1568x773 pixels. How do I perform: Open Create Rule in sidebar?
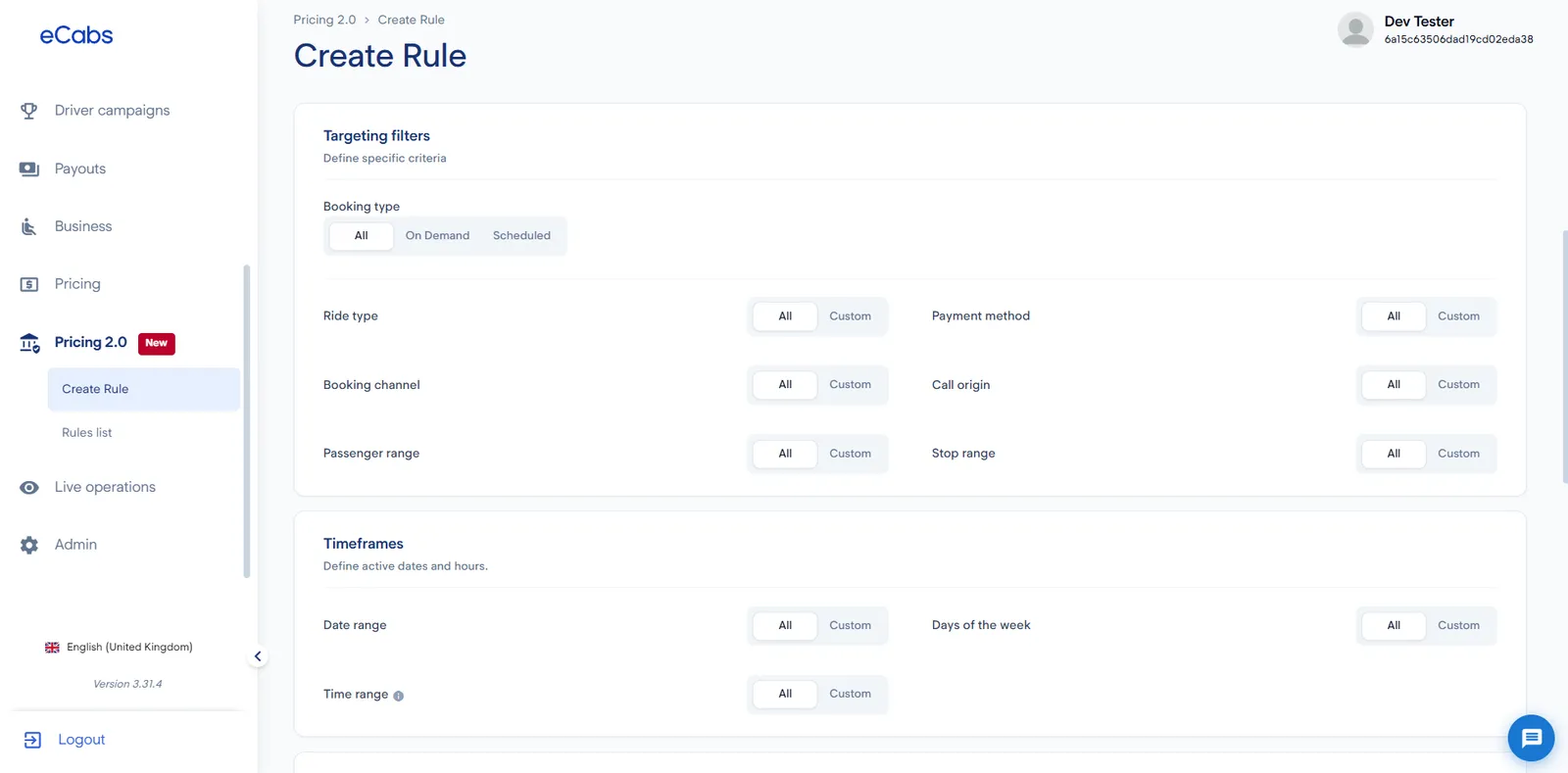point(143,389)
